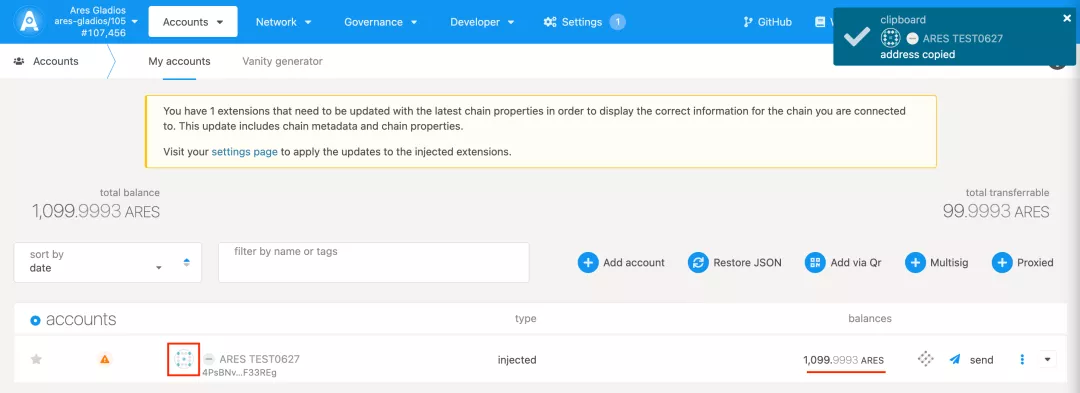Click the plus icon on Proxied
Viewport: 1080px width, 393px height.
(1002, 262)
